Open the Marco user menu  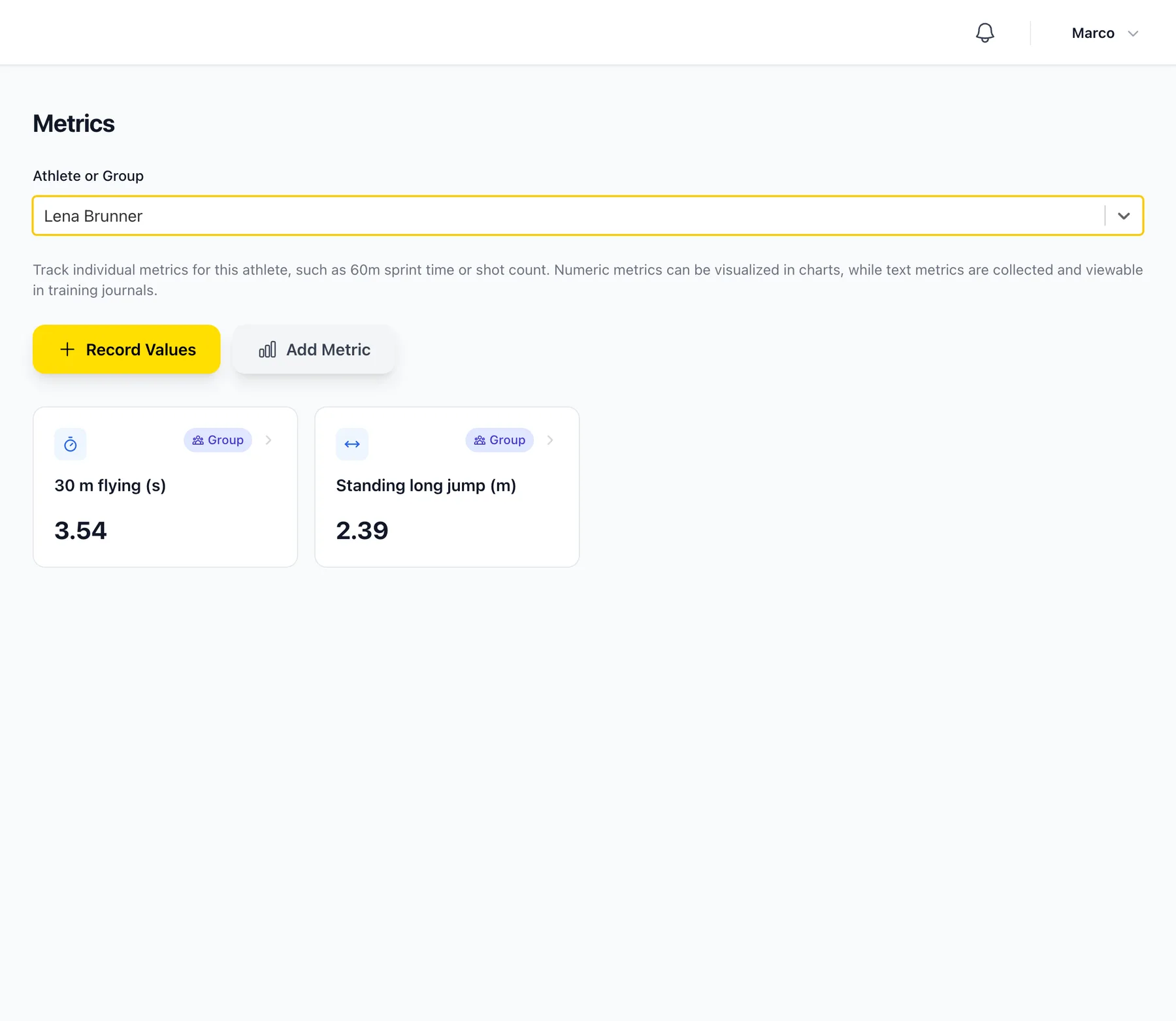1105,33
